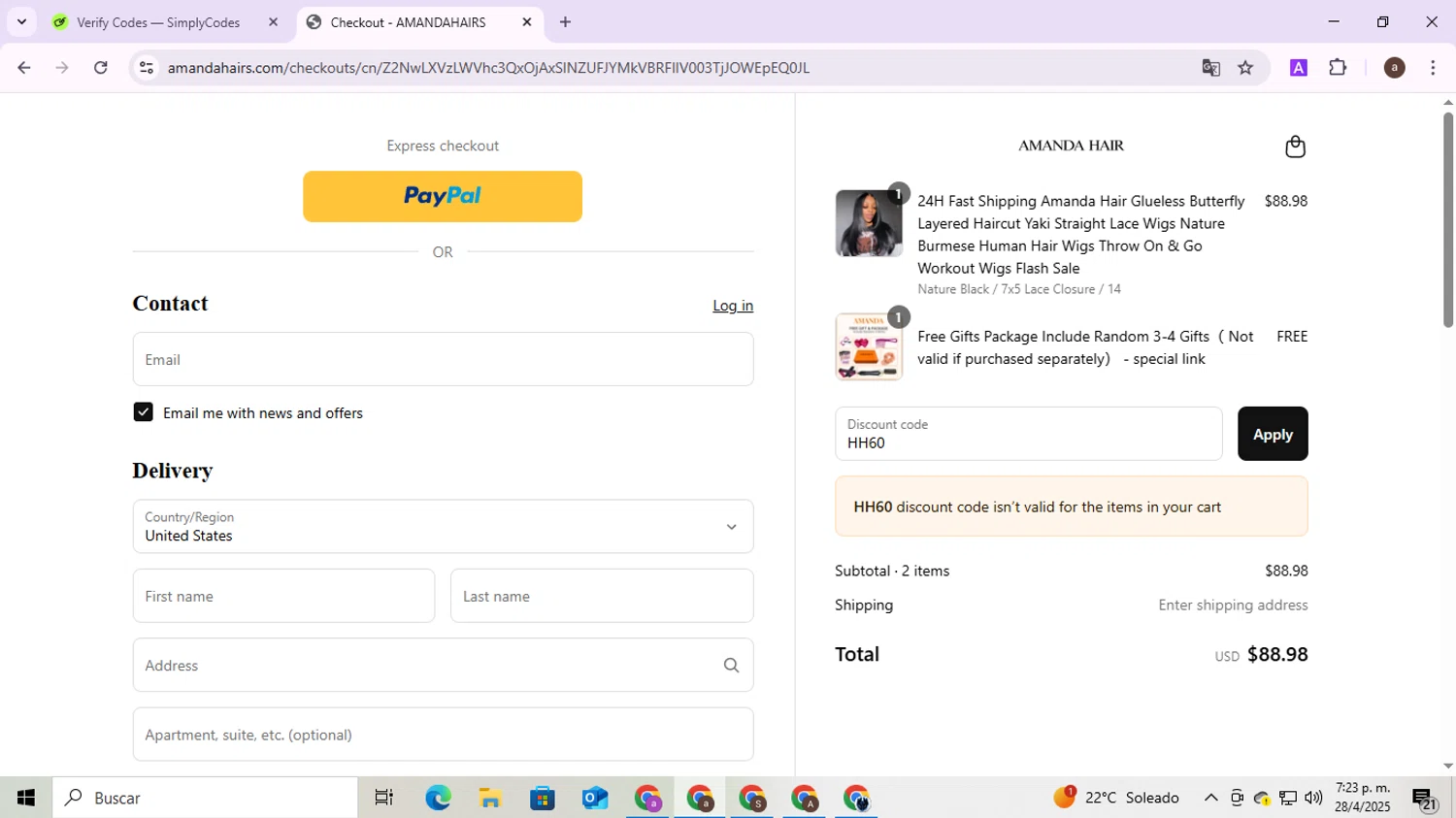1456x818 pixels.
Task: Open the Country/Region dropdown
Action: click(443, 526)
